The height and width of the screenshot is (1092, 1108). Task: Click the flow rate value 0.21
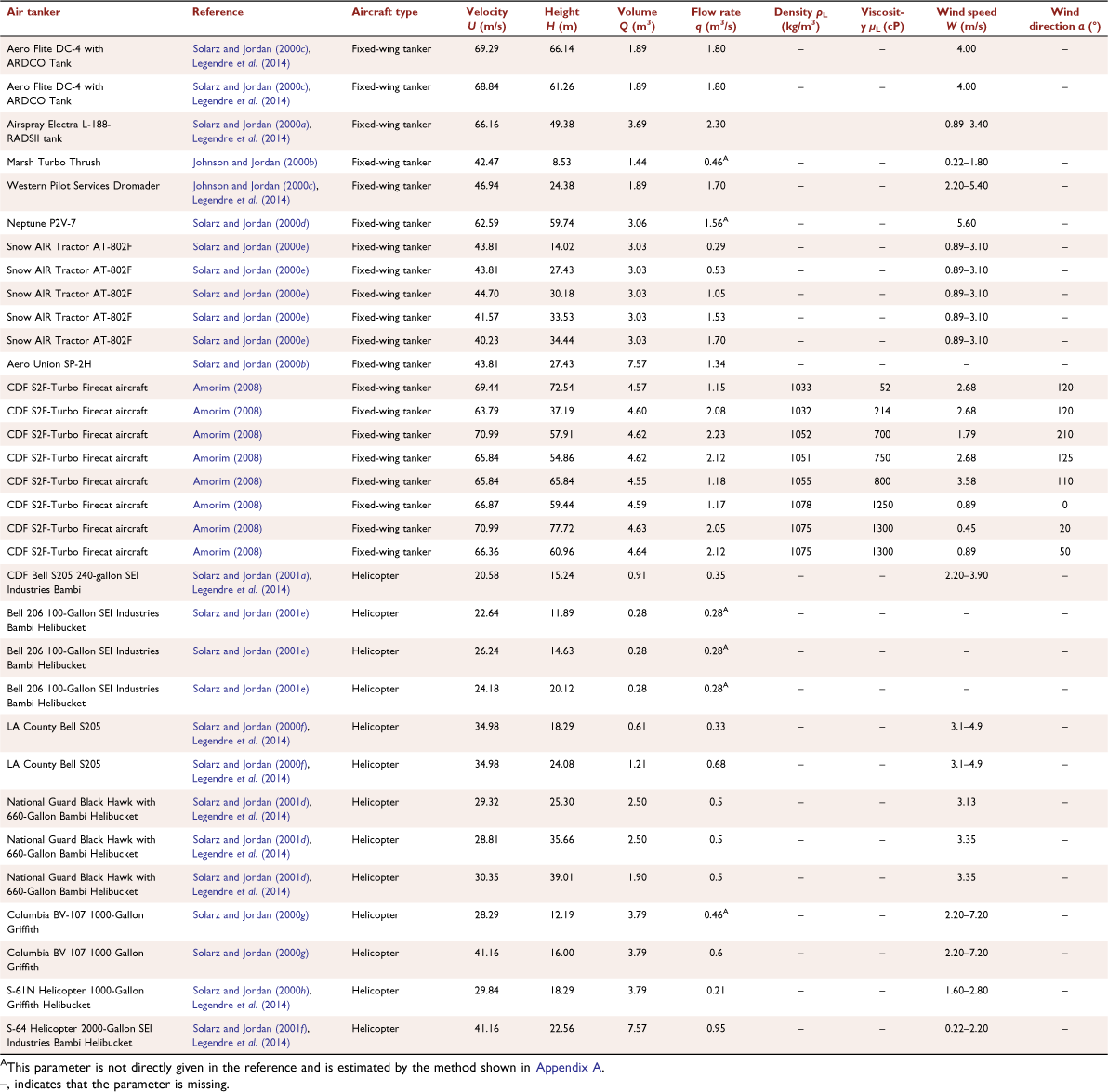click(x=716, y=991)
